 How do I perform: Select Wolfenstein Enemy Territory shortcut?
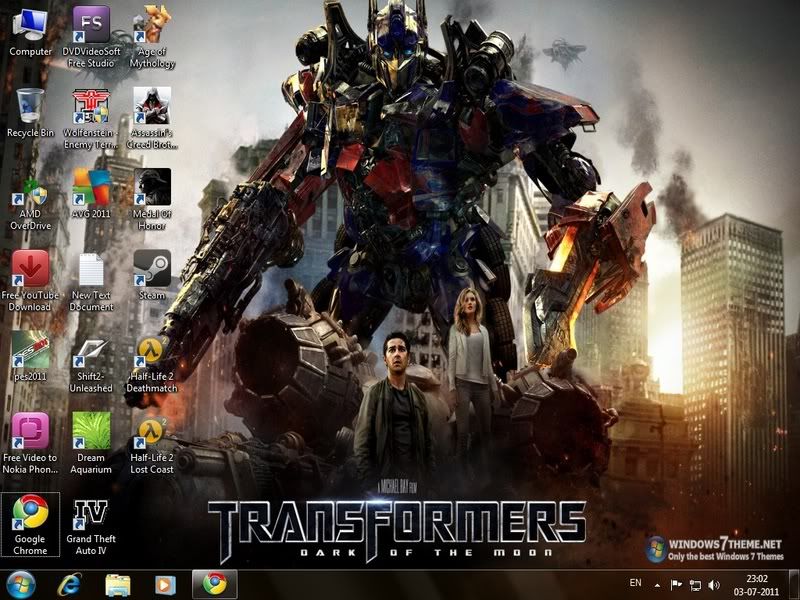[91, 118]
